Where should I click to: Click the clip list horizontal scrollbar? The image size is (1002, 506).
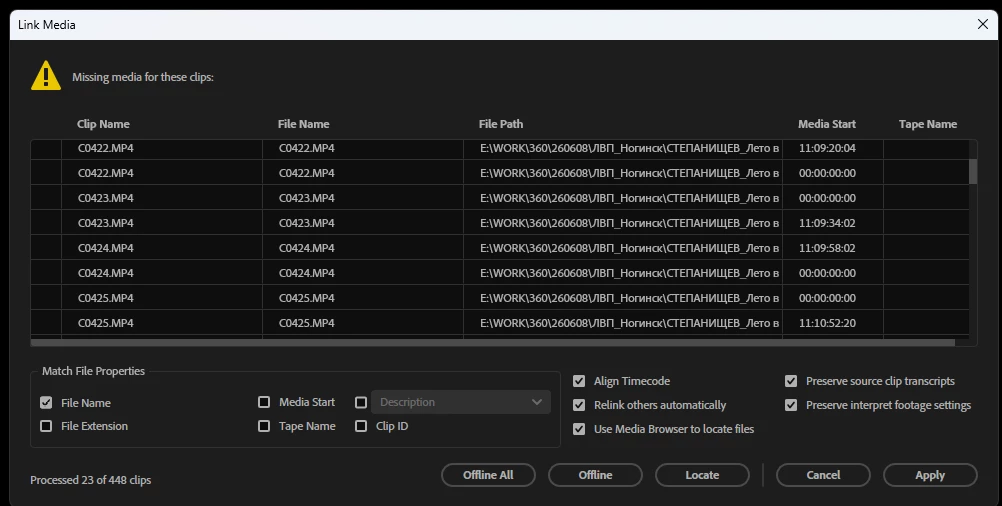coord(493,342)
